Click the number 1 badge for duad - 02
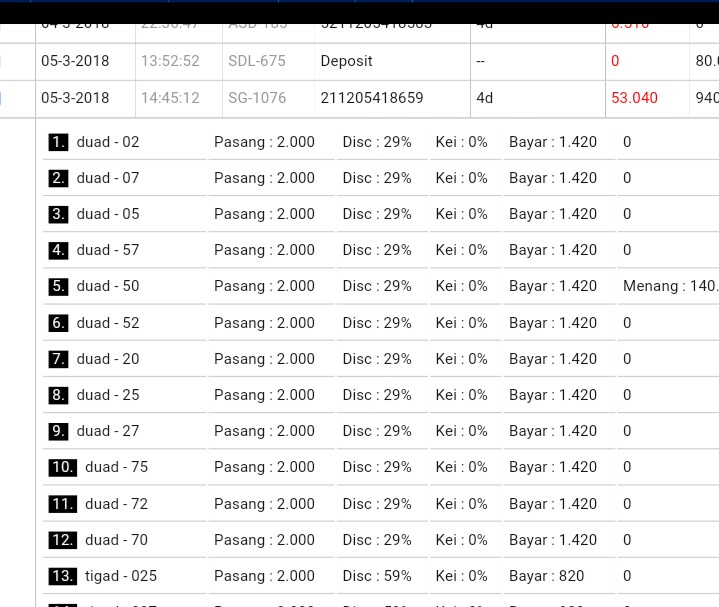The width and height of the screenshot is (719, 607). pos(58,142)
